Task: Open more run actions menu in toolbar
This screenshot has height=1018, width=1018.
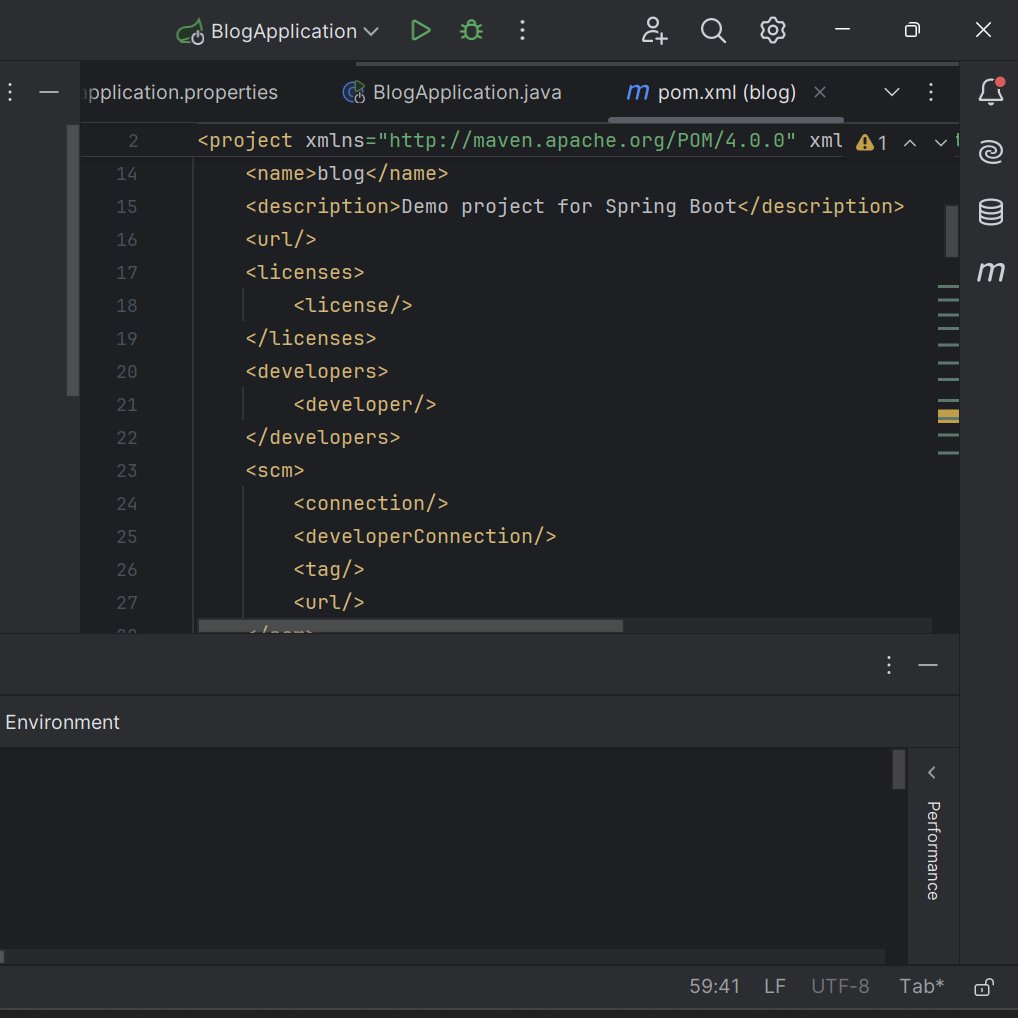Action: tap(522, 31)
